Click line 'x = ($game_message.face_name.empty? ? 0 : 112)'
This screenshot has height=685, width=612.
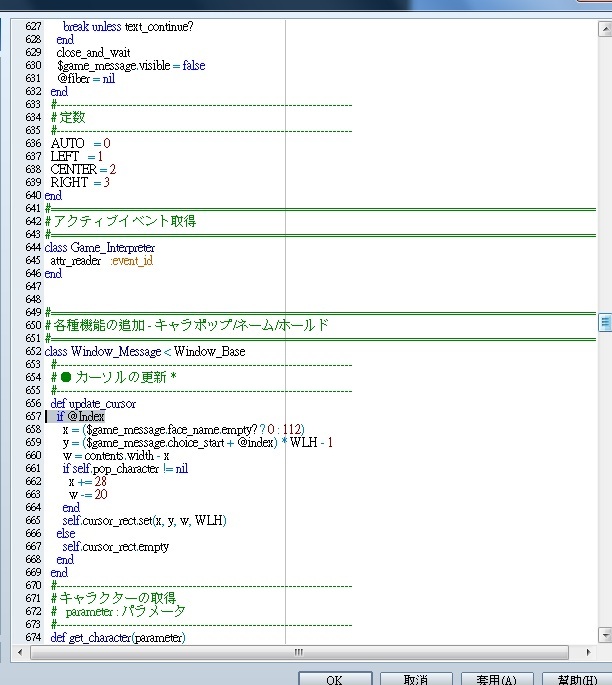pos(183,429)
